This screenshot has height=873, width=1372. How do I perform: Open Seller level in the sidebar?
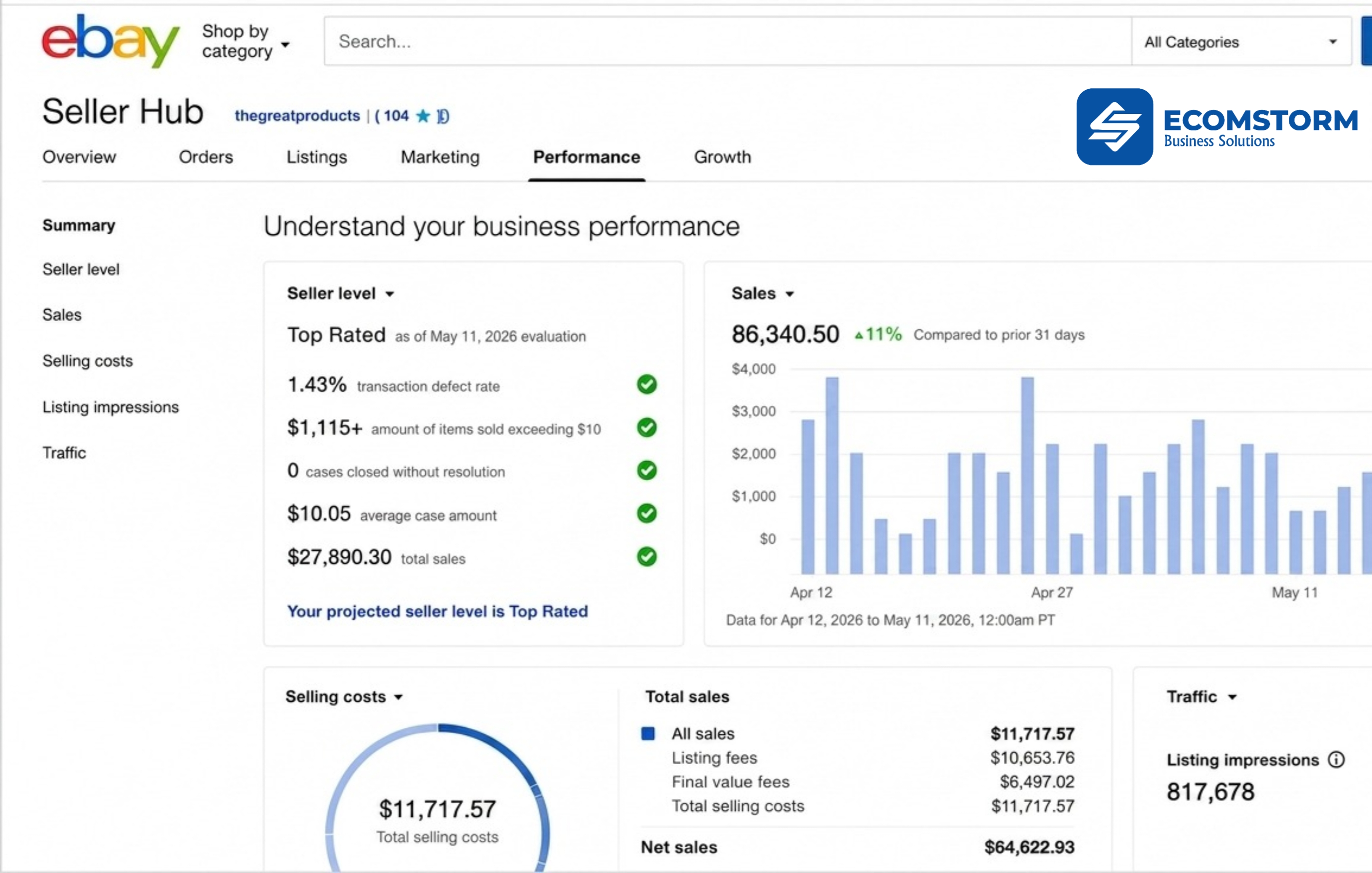coord(81,269)
